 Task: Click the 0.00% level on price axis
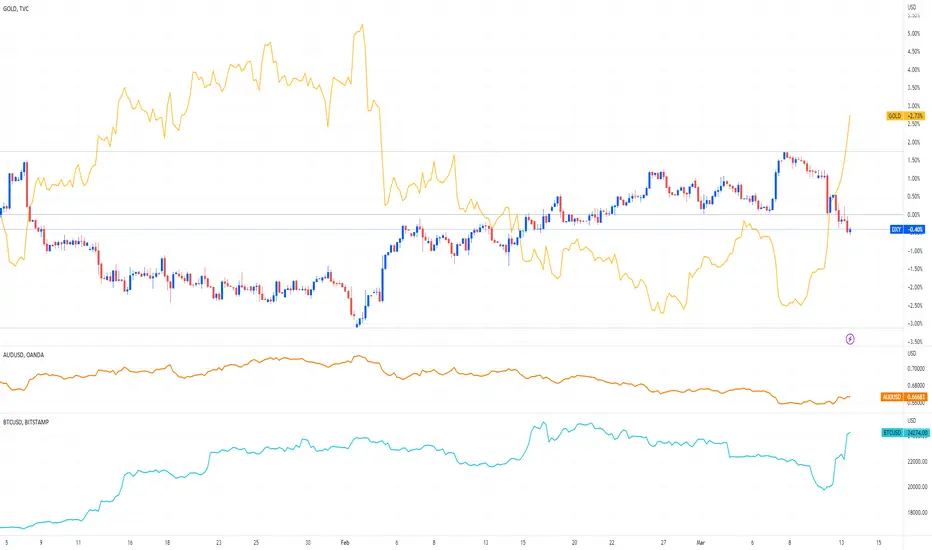click(914, 215)
